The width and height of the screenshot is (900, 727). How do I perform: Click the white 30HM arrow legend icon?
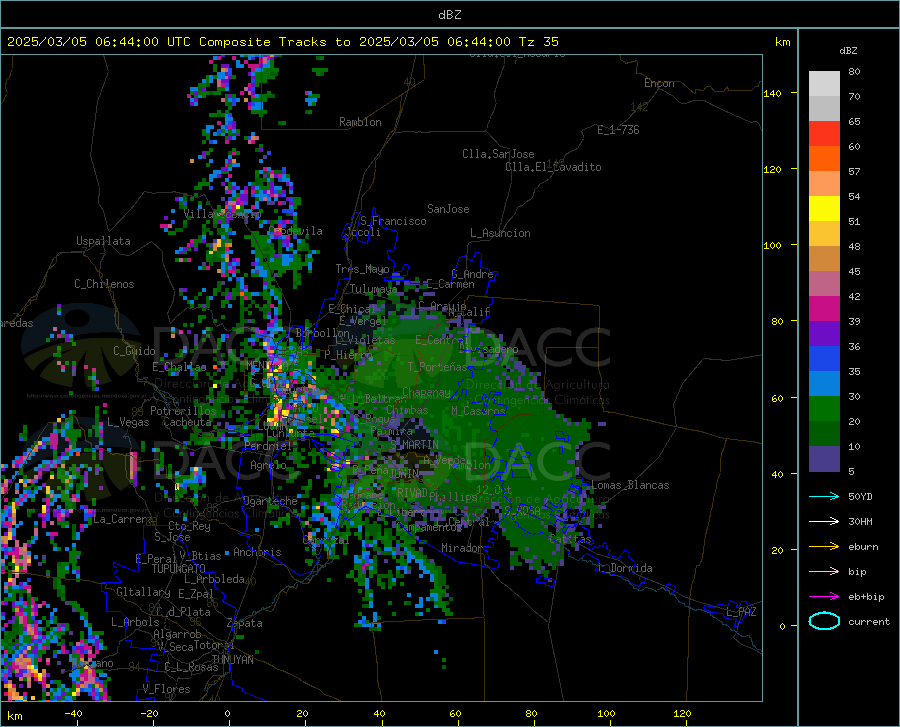click(x=824, y=521)
